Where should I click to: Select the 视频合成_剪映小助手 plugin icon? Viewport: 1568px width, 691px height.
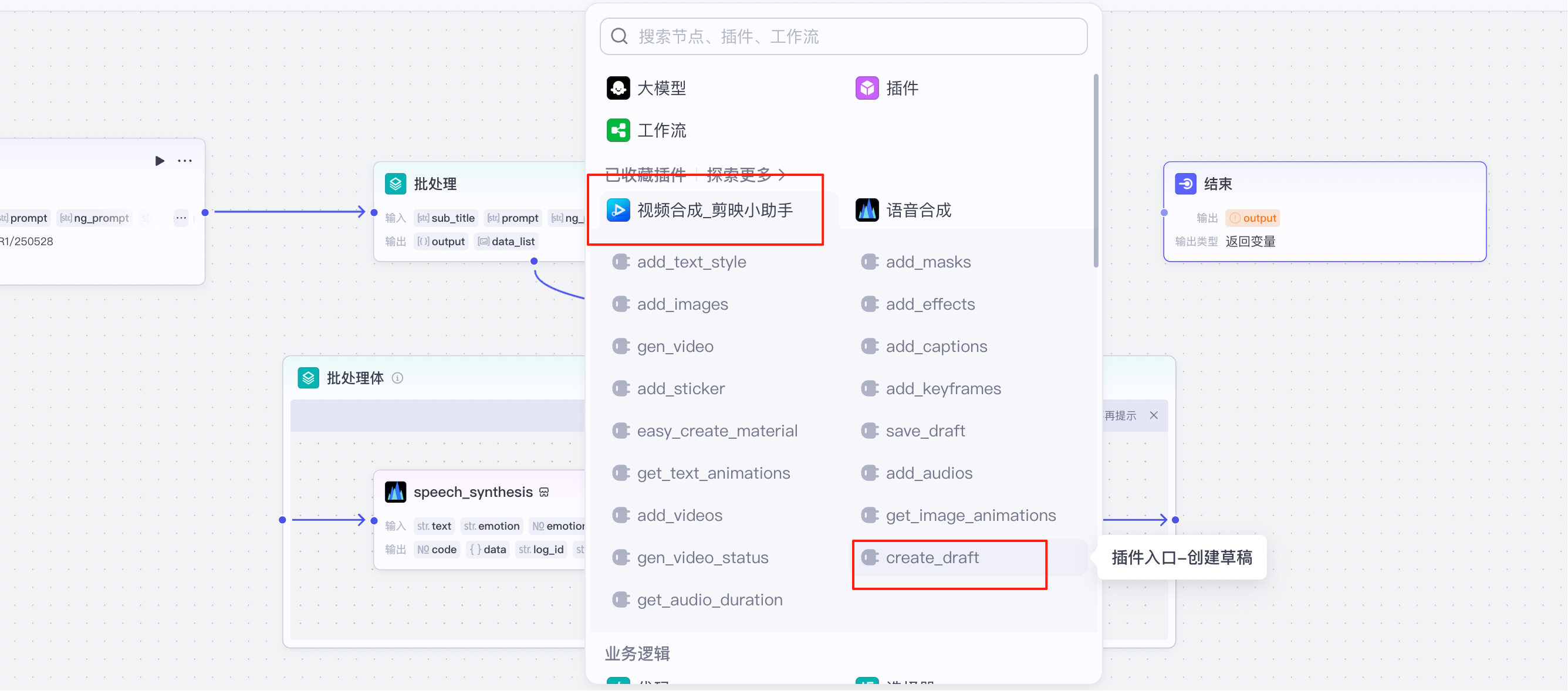[x=618, y=211]
